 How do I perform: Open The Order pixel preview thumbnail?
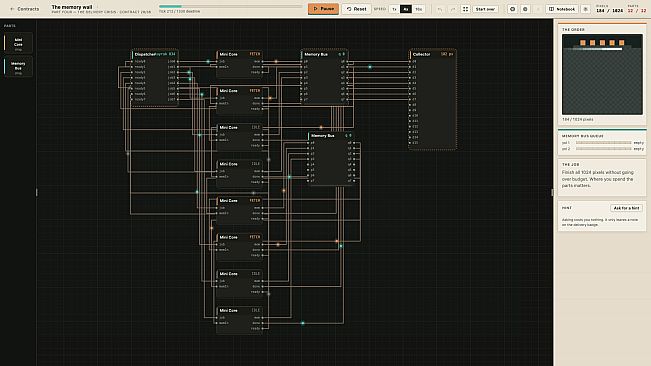tap(602, 74)
